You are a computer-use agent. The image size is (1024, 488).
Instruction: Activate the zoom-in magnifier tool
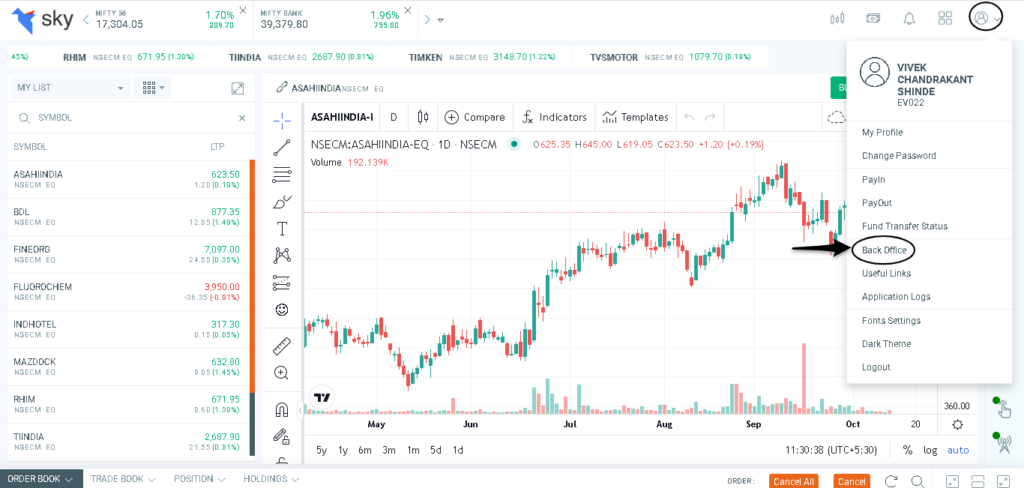coord(282,373)
